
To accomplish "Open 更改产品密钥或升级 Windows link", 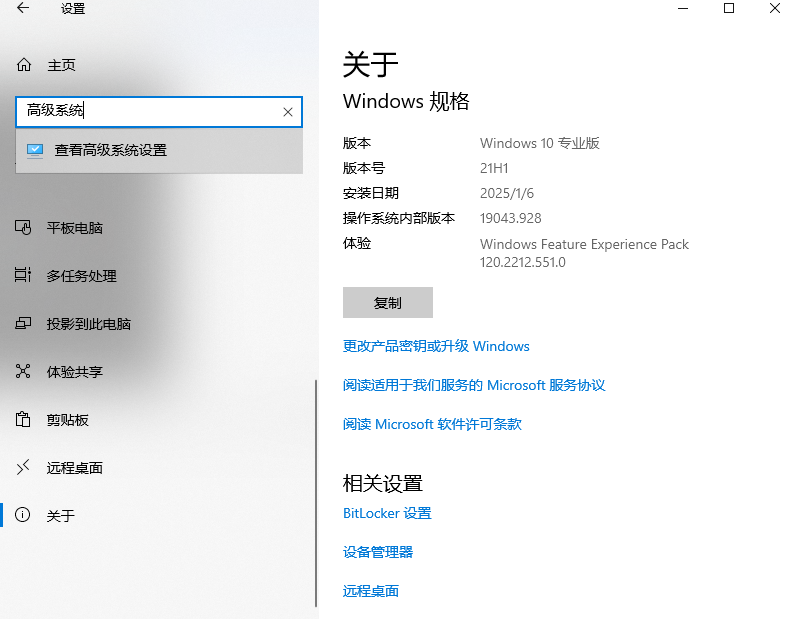I will click(x=436, y=346).
